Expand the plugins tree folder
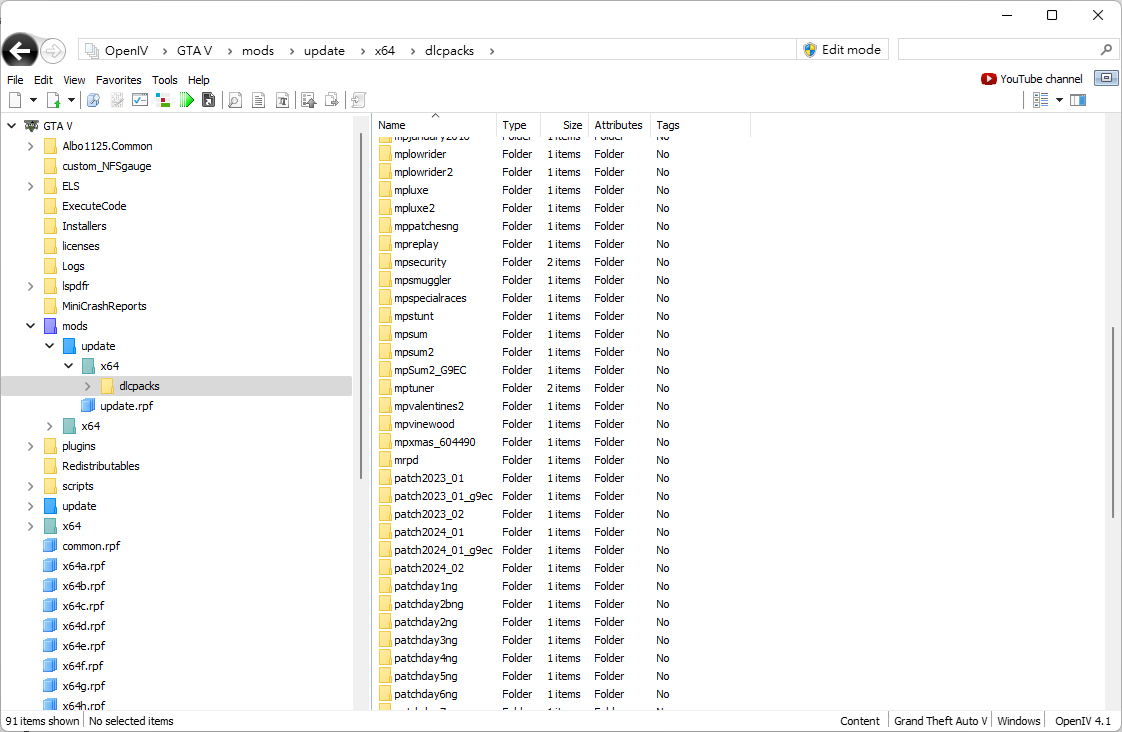The width and height of the screenshot is (1122, 732). 30,446
